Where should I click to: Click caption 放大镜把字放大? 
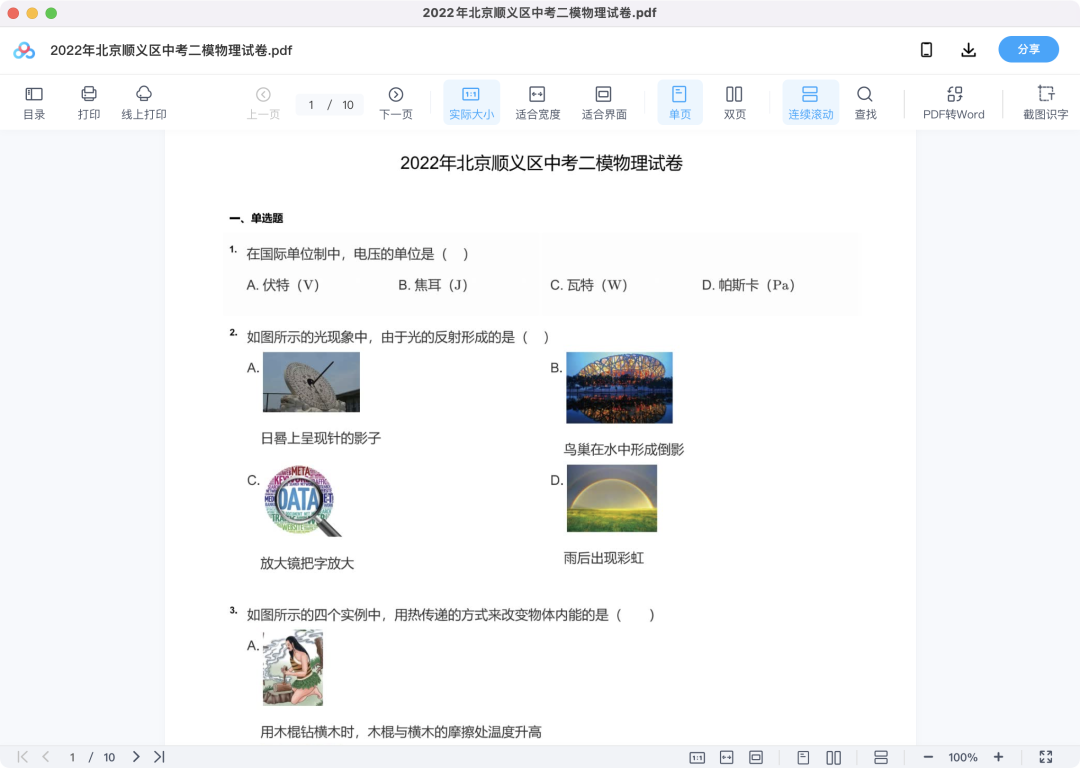[x=307, y=563]
